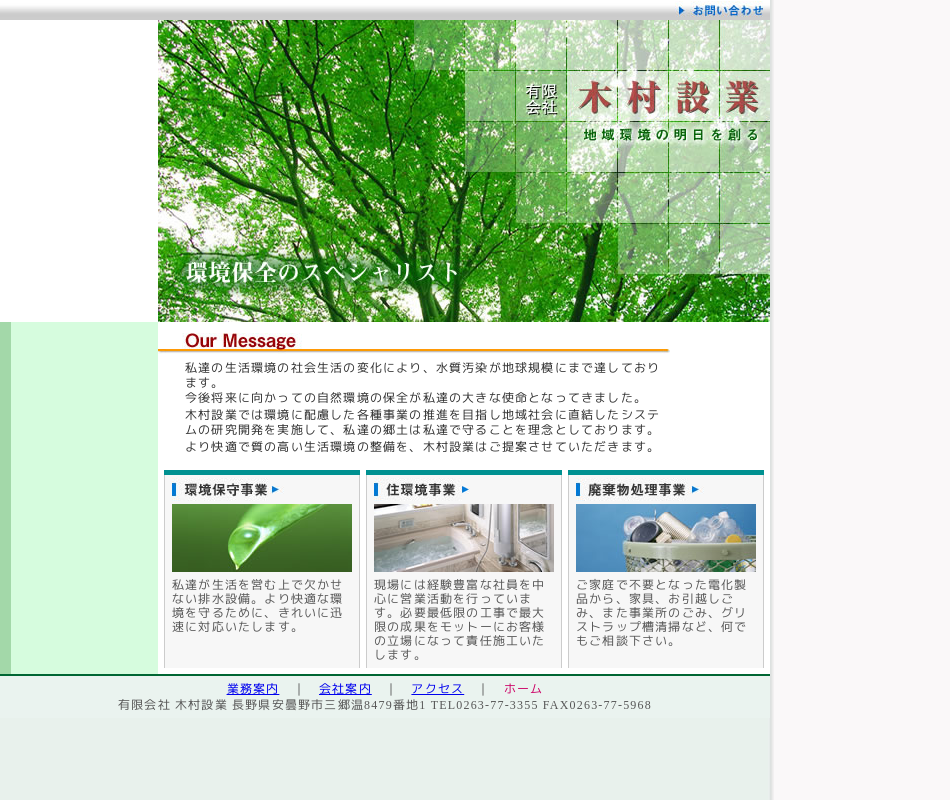Image resolution: width=950 pixels, height=800 pixels.
Task: Click the blue bar marker before 環境保守事業
Action: (x=174, y=489)
